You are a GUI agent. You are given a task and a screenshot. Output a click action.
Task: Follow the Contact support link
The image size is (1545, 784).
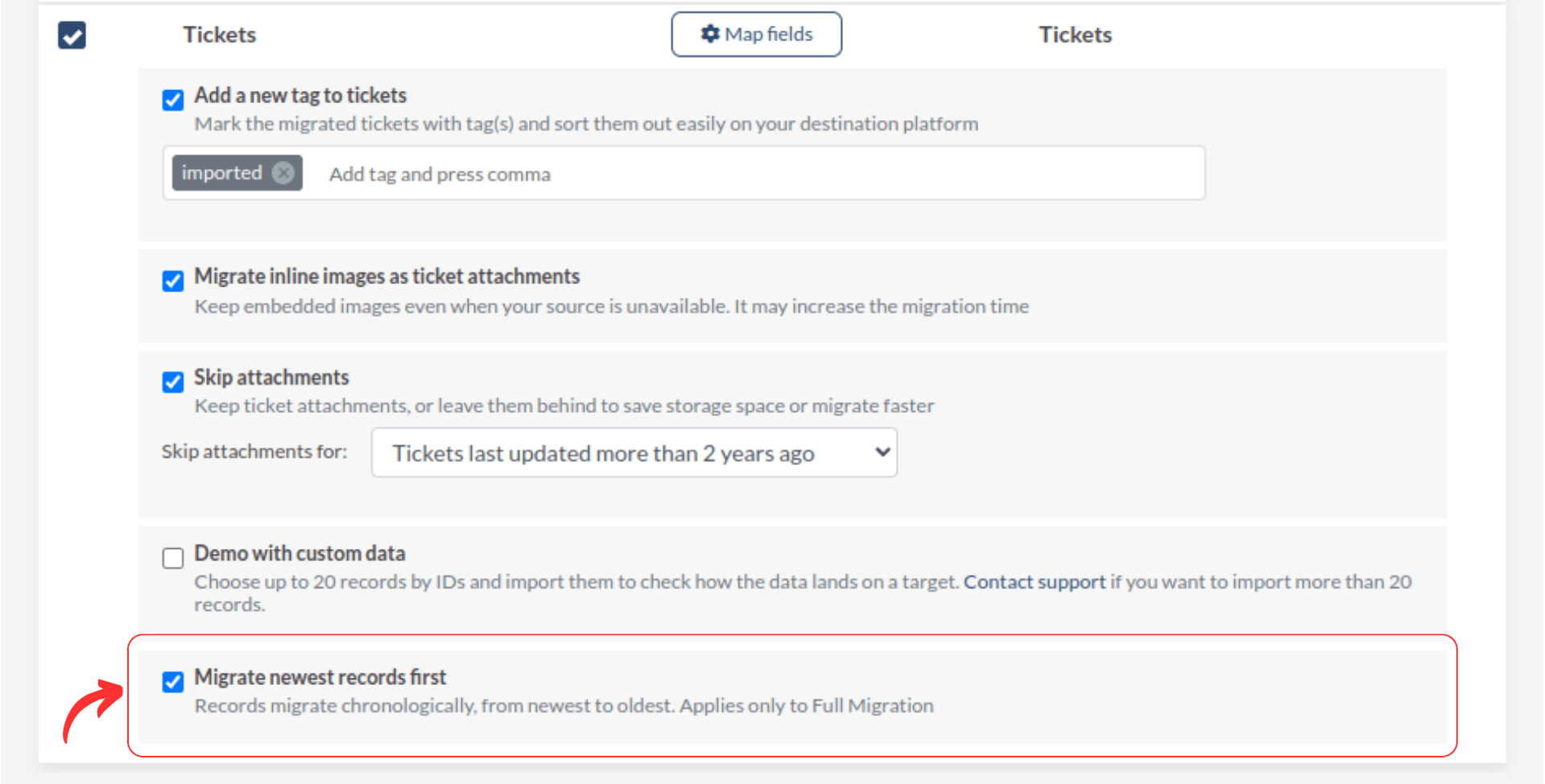[1035, 582]
